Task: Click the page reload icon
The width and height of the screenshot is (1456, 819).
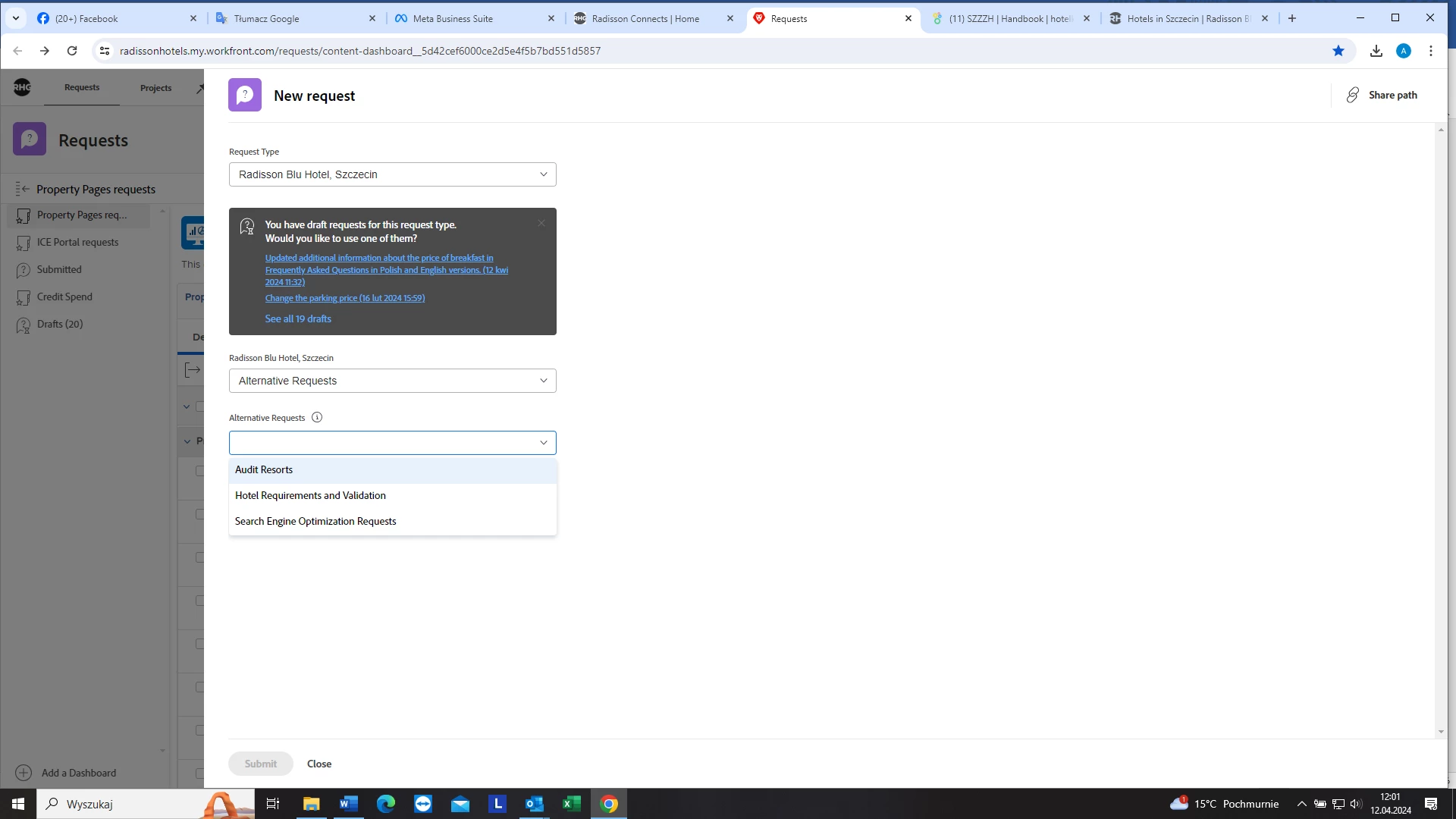Action: (x=72, y=51)
